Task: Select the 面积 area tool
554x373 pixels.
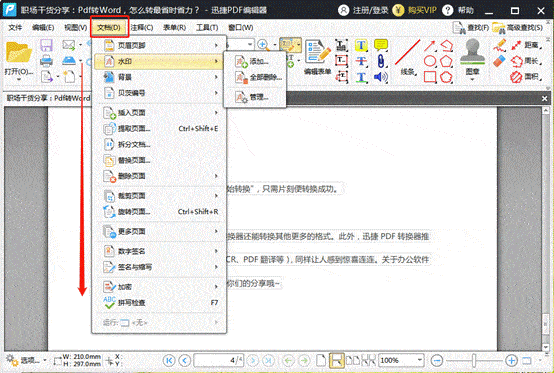Action: [x=526, y=77]
